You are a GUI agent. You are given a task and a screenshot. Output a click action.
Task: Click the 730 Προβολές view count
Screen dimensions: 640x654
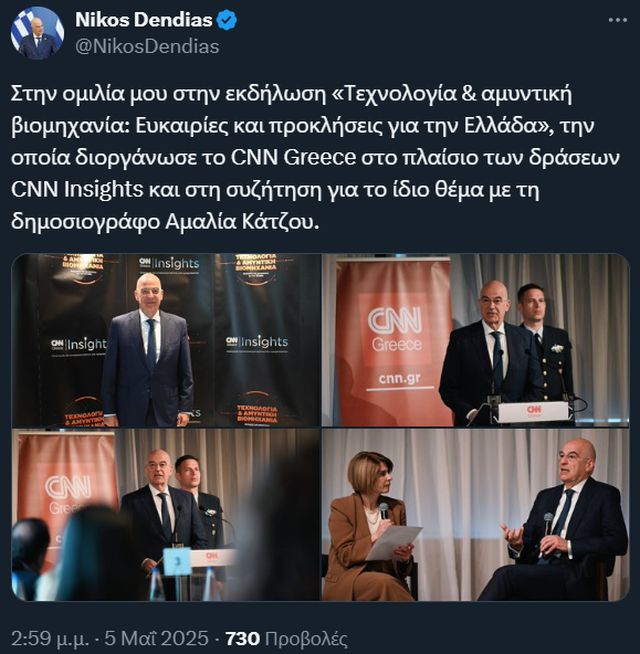click(x=286, y=639)
